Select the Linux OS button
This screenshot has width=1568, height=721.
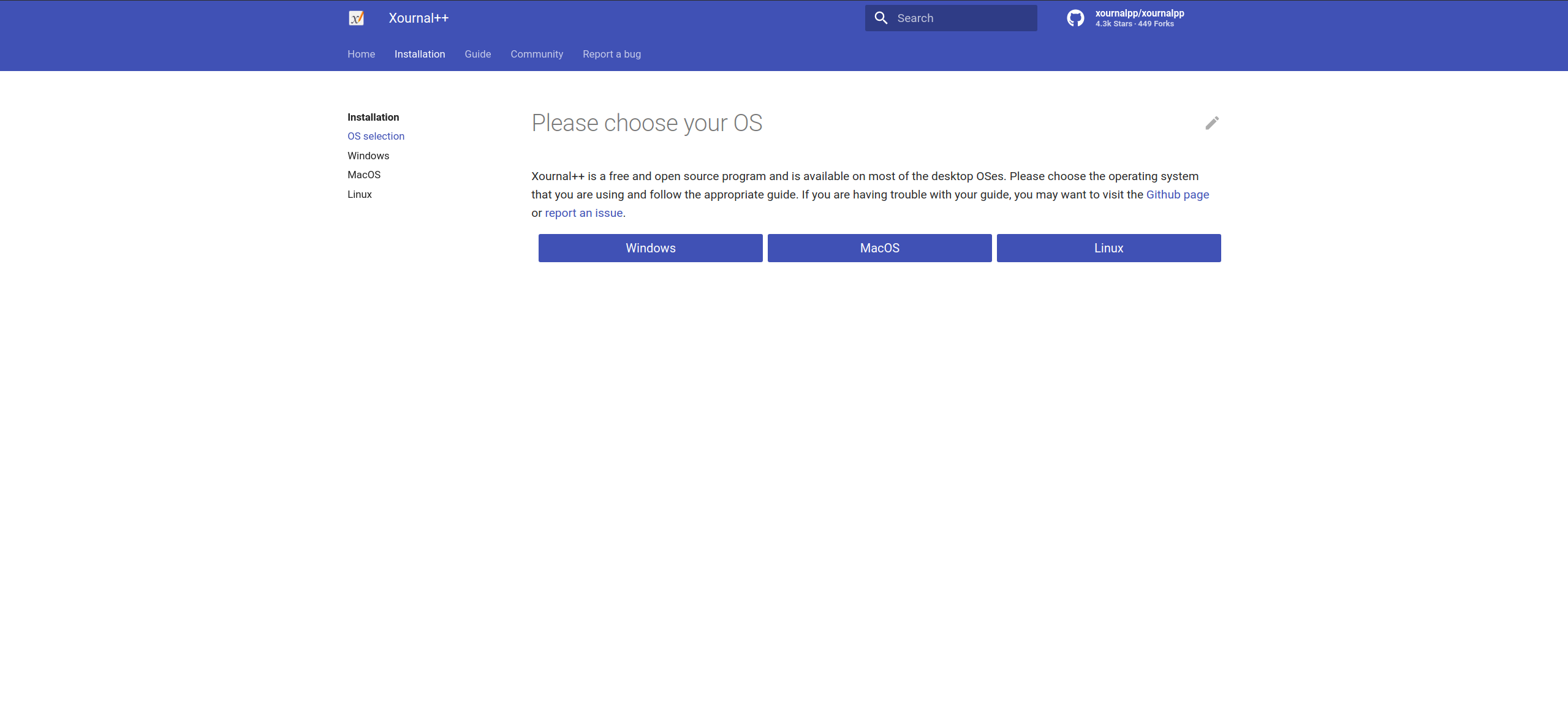(x=1108, y=247)
